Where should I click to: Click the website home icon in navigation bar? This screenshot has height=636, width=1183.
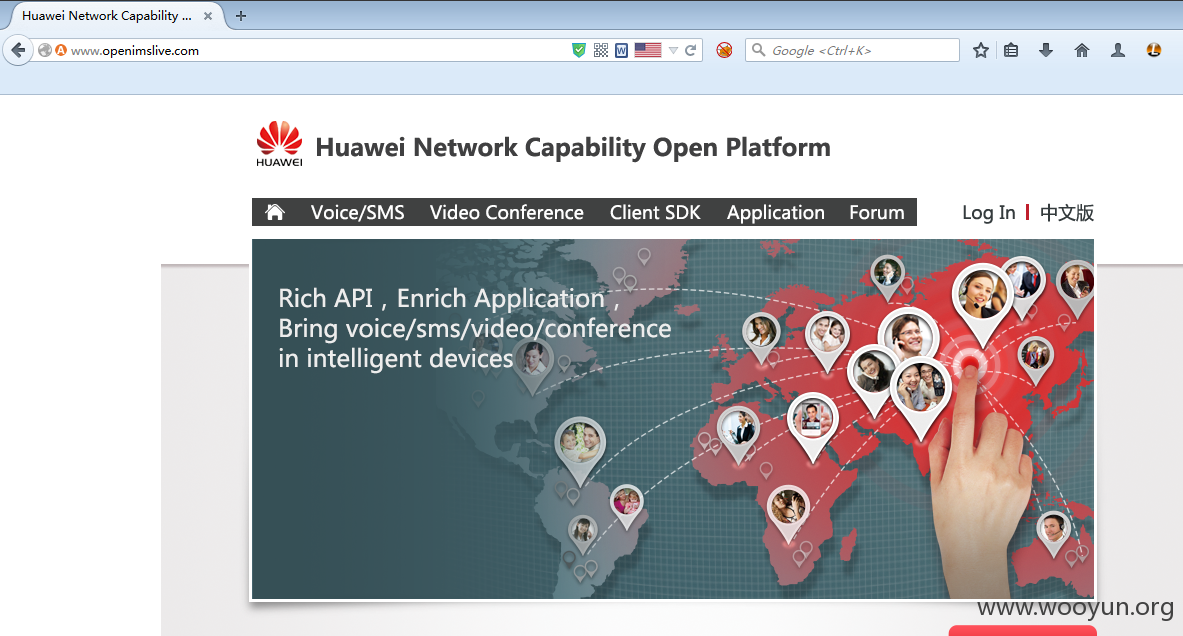coord(275,212)
